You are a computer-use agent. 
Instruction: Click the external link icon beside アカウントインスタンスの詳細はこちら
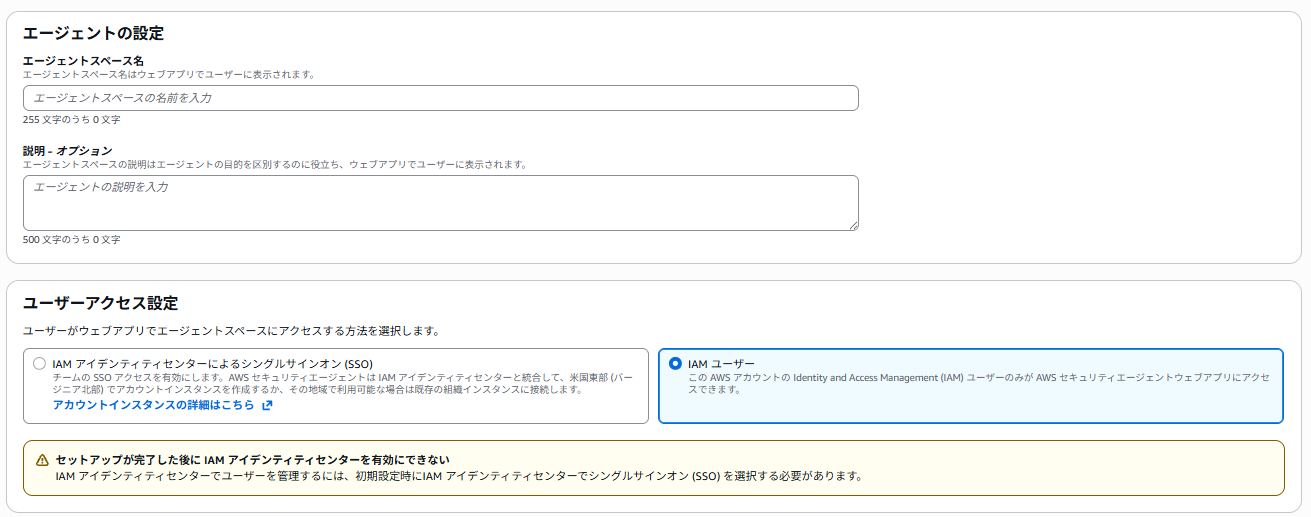pos(267,406)
